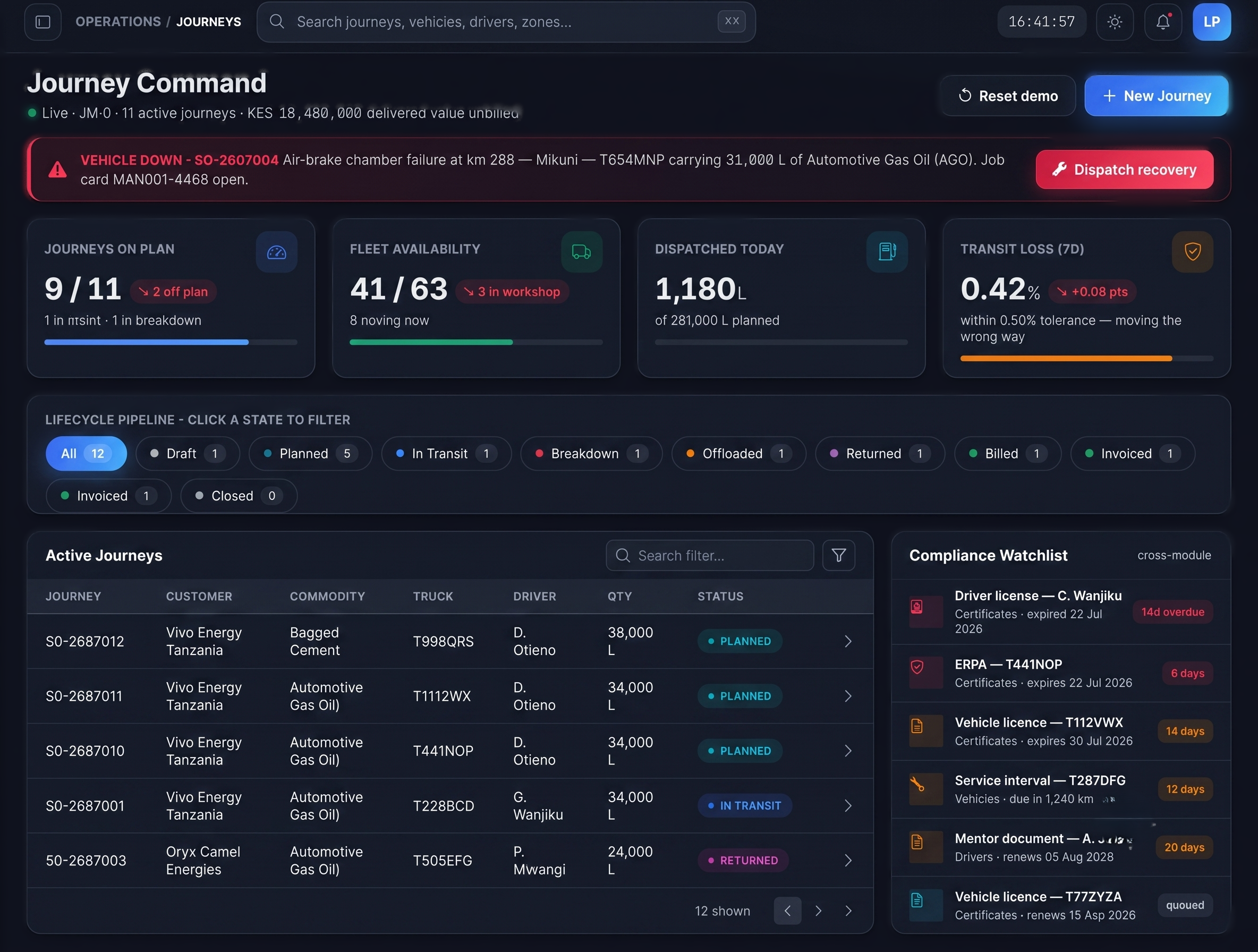The width and height of the screenshot is (1258, 952).
Task: Click the shield icon on Transit Loss card
Action: point(1192,252)
